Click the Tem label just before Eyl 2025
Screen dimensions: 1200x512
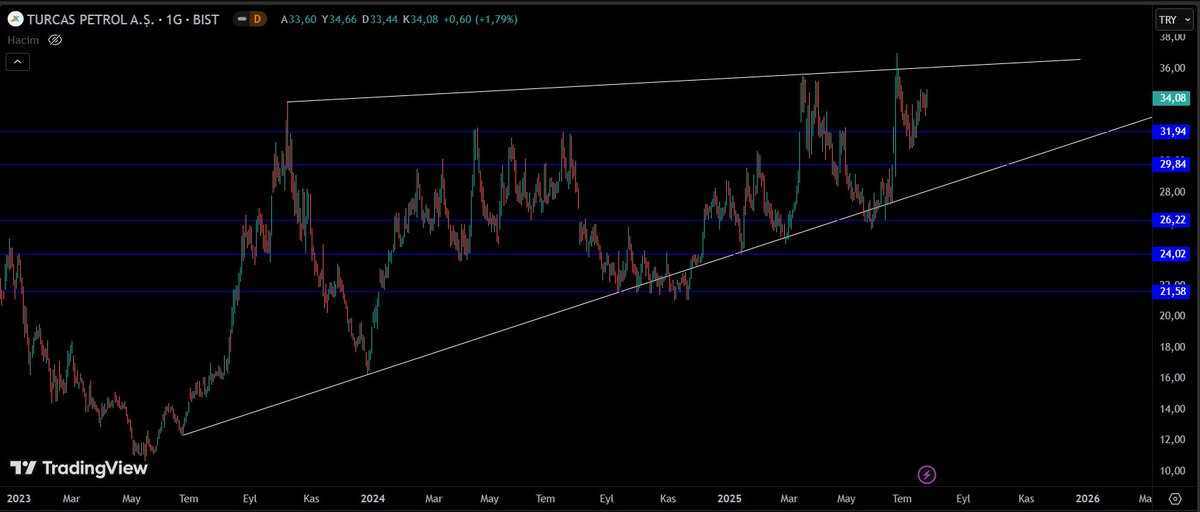tap(902, 497)
